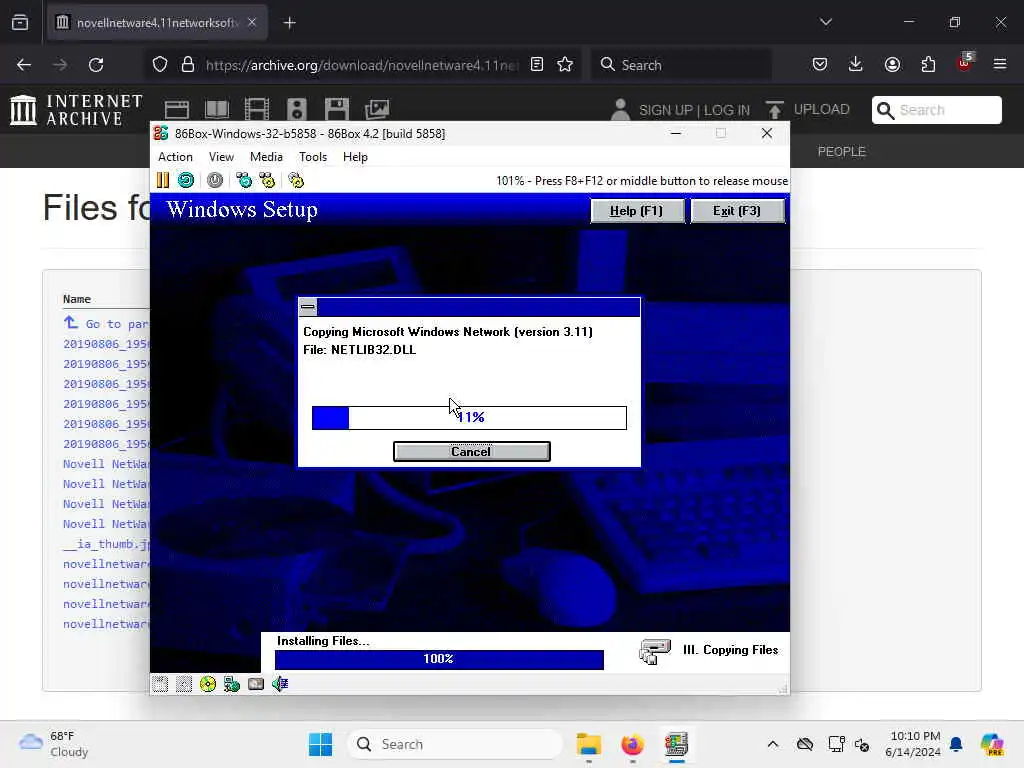Open the Archive images icon
Image resolution: width=1024 pixels, height=768 pixels.
[377, 109]
